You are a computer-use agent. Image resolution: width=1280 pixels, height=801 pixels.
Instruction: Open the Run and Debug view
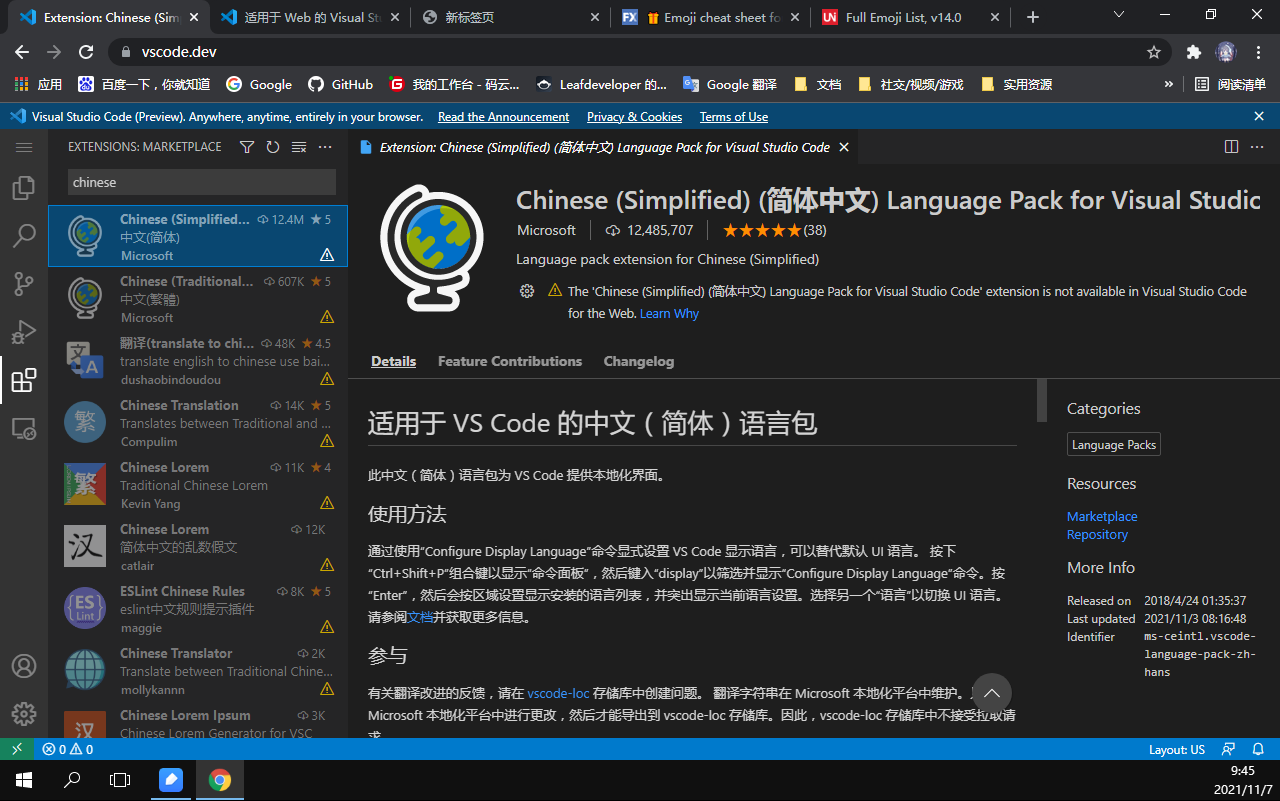pyautogui.click(x=24, y=332)
